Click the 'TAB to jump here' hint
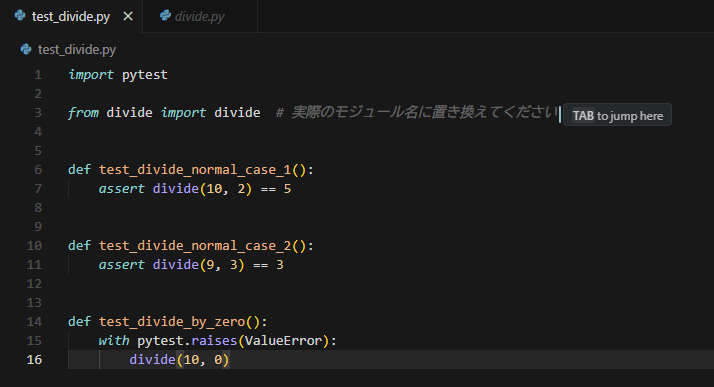 (617, 115)
